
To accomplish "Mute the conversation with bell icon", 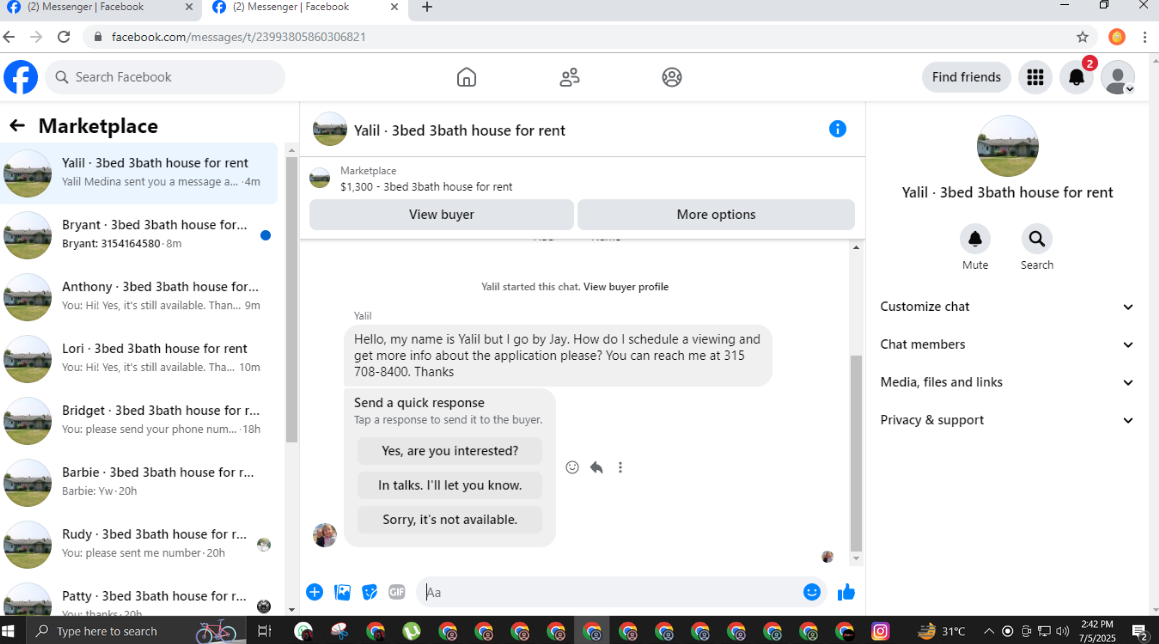I will click(x=975, y=239).
